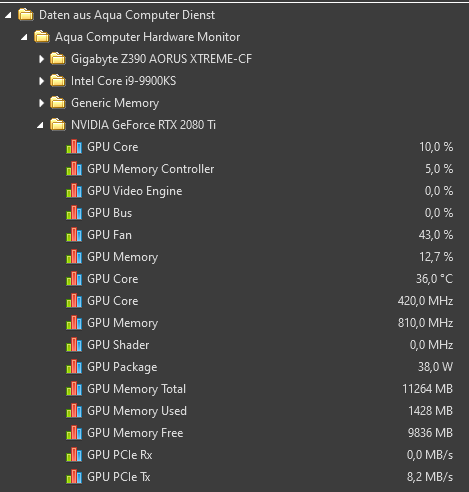The width and height of the screenshot is (469, 492).
Task: Select the GPU Video Engine sensor label
Action: tap(135, 191)
